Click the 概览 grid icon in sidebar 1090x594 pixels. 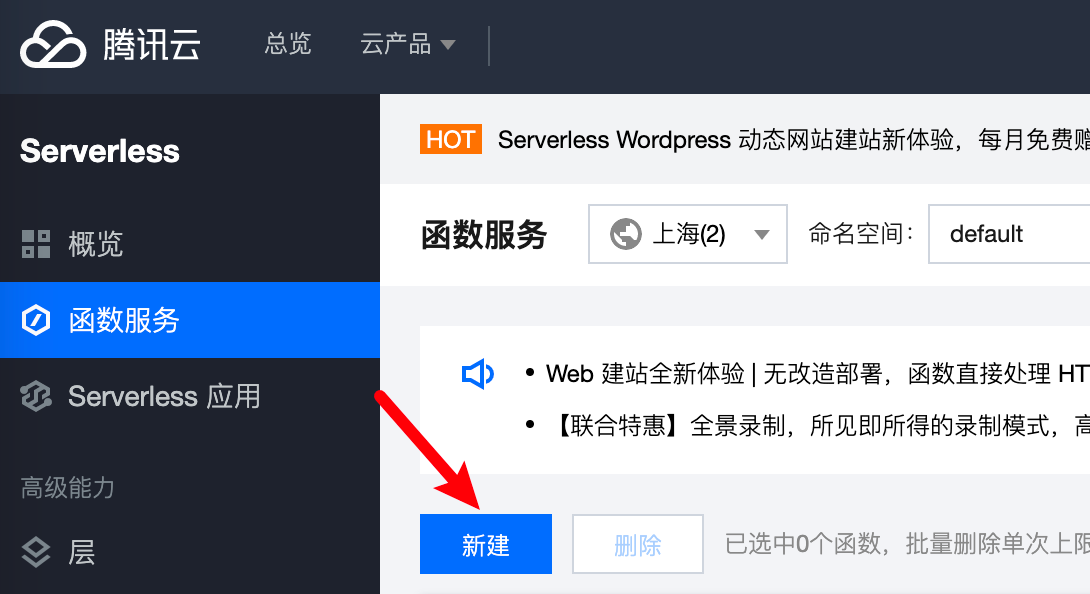pos(36,244)
